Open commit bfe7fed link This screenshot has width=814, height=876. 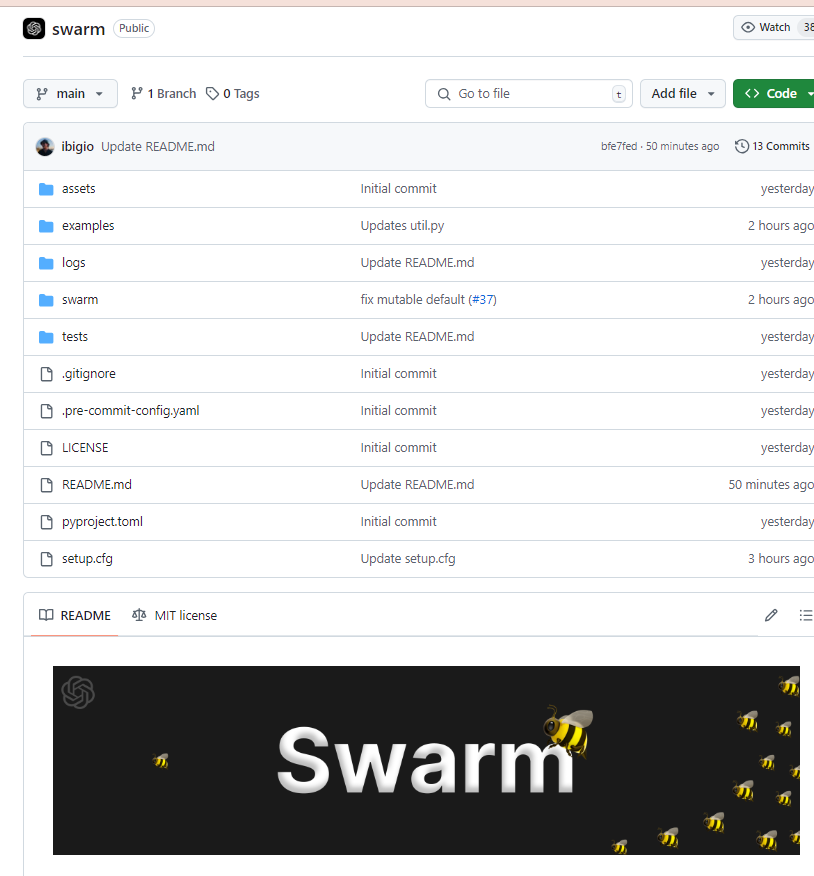point(618,146)
